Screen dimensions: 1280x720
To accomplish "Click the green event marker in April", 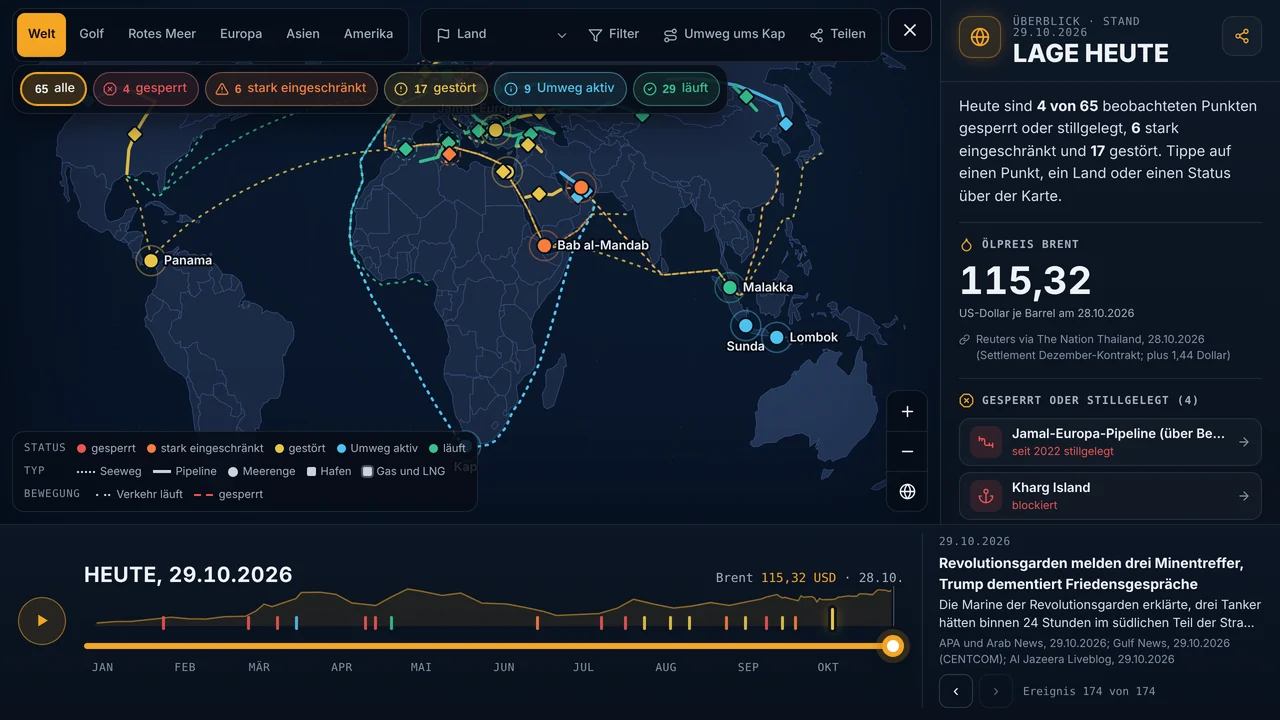I will coord(391,623).
